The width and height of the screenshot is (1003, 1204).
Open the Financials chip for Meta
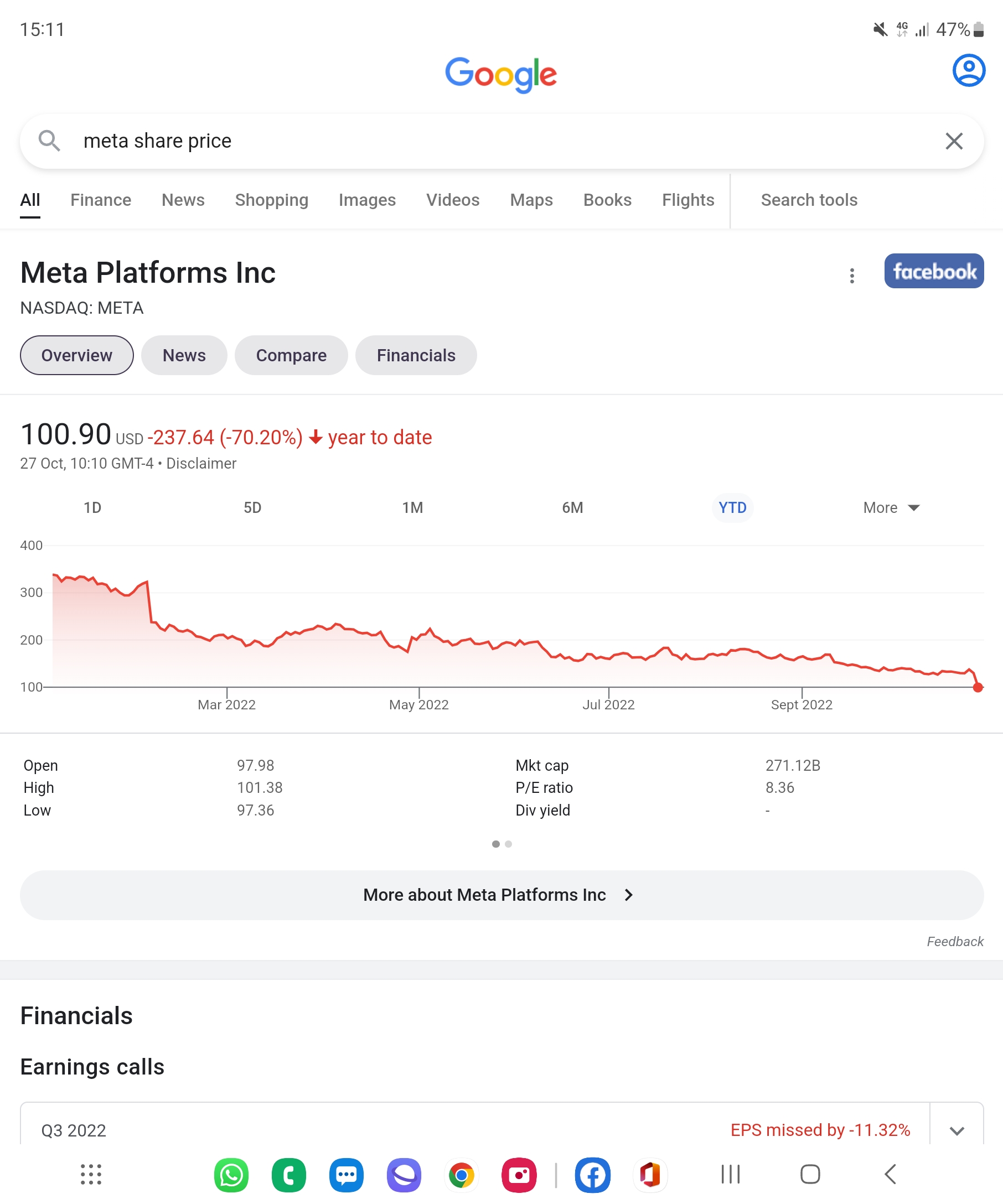pyautogui.click(x=416, y=355)
